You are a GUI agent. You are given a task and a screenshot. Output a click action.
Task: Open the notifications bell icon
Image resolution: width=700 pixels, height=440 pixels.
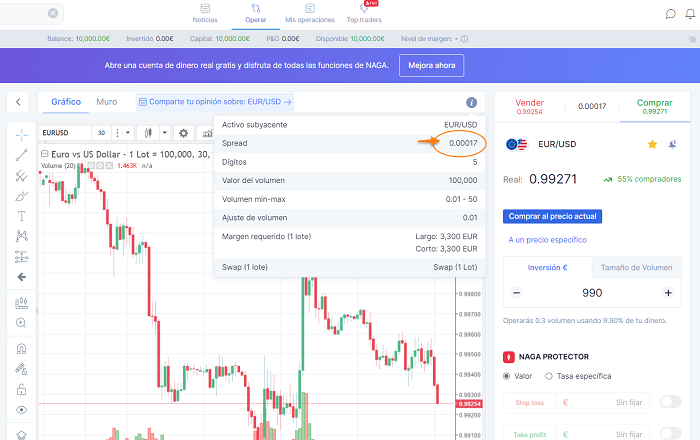[x=690, y=14]
